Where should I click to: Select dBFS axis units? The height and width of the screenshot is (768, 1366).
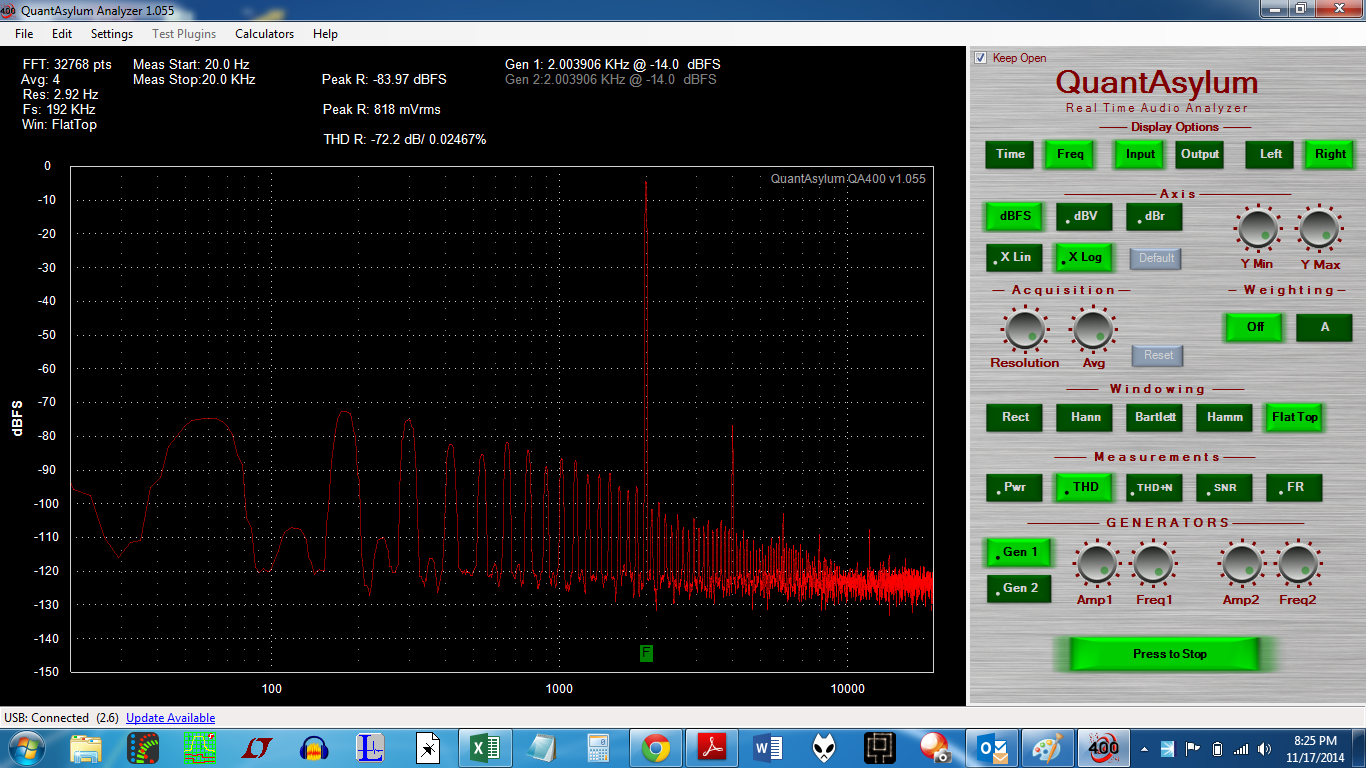tap(1014, 216)
